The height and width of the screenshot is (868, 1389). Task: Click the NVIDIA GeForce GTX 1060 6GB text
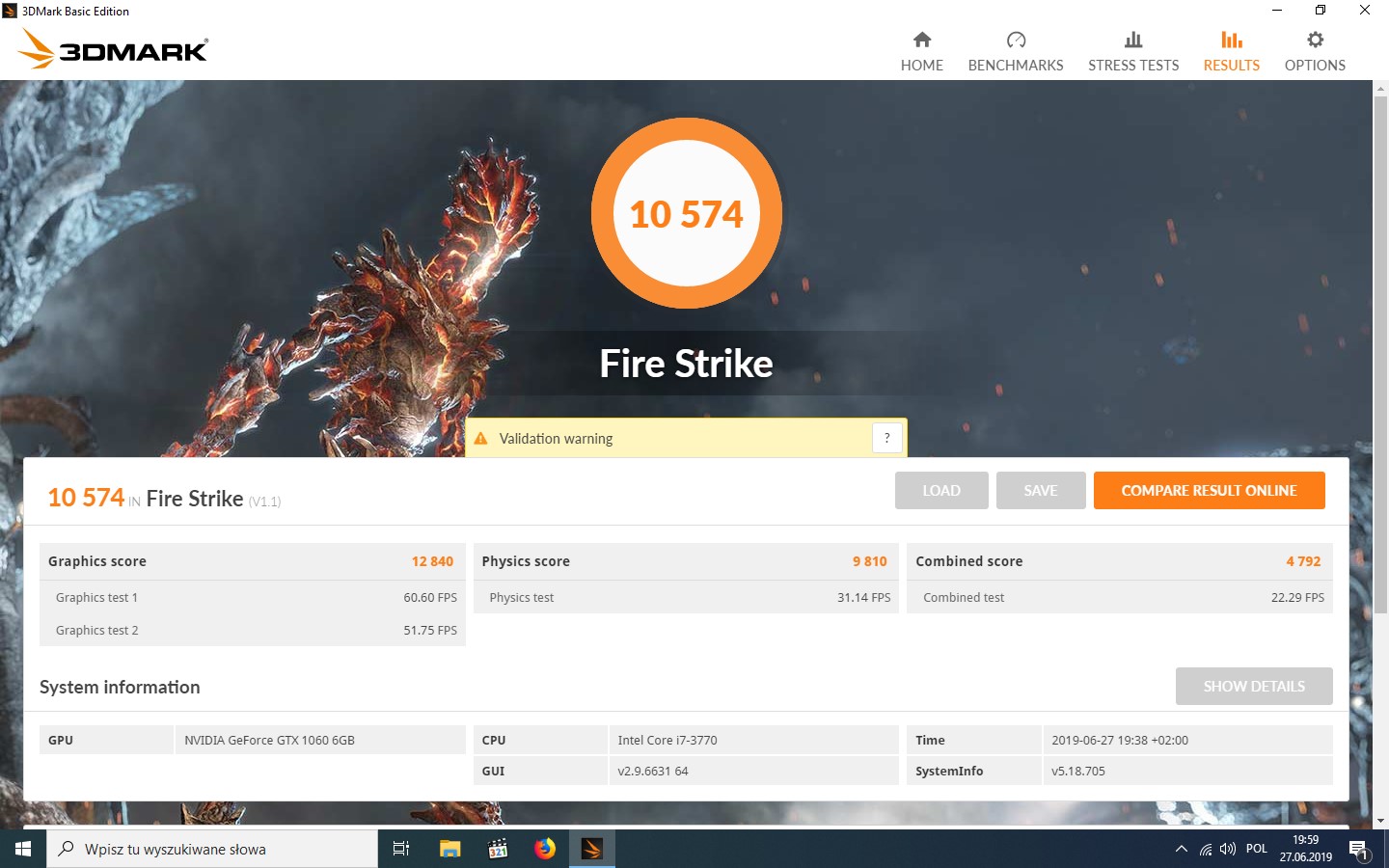[269, 740]
